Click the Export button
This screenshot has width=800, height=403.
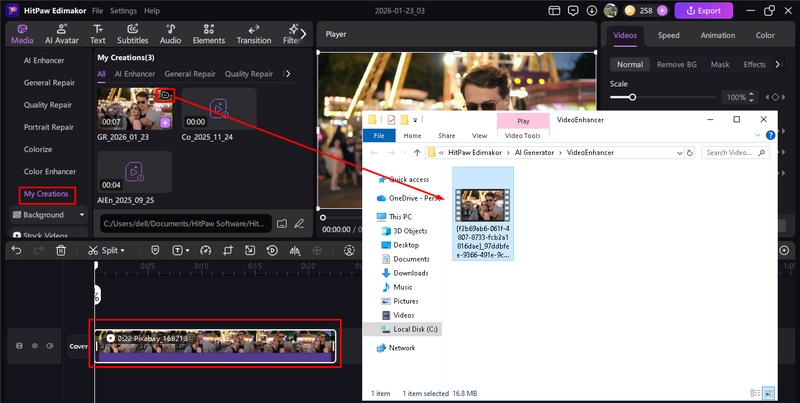tap(704, 11)
